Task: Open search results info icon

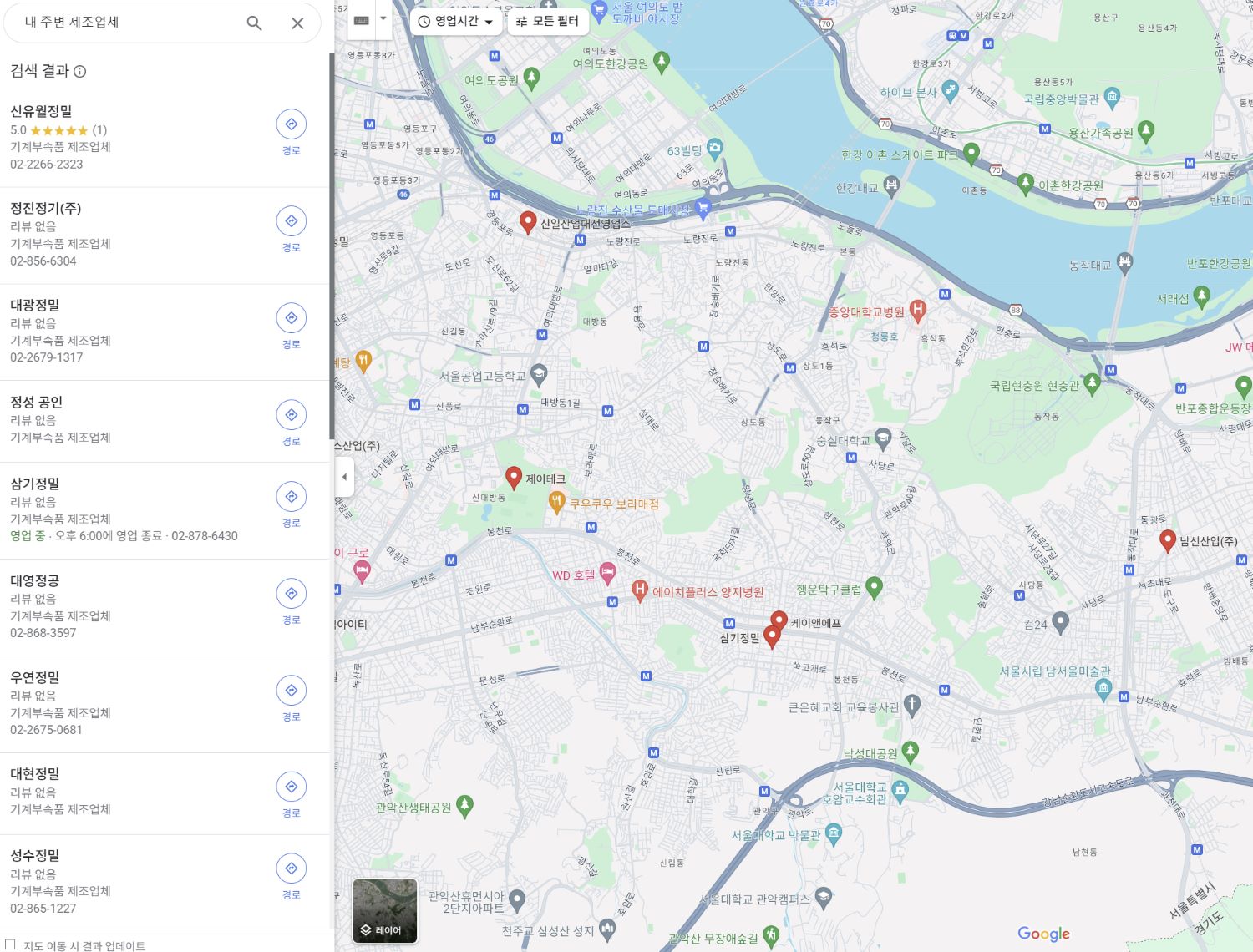Action: (x=80, y=72)
